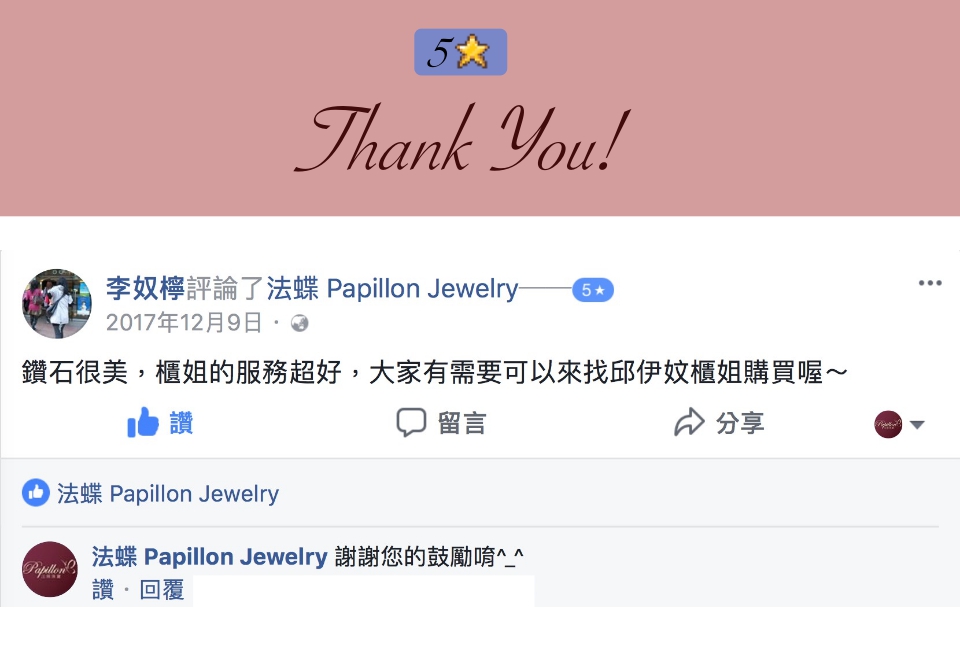This screenshot has width=960, height=655.
Task: Click 回覆 to reply to the comment
Action: [x=162, y=590]
